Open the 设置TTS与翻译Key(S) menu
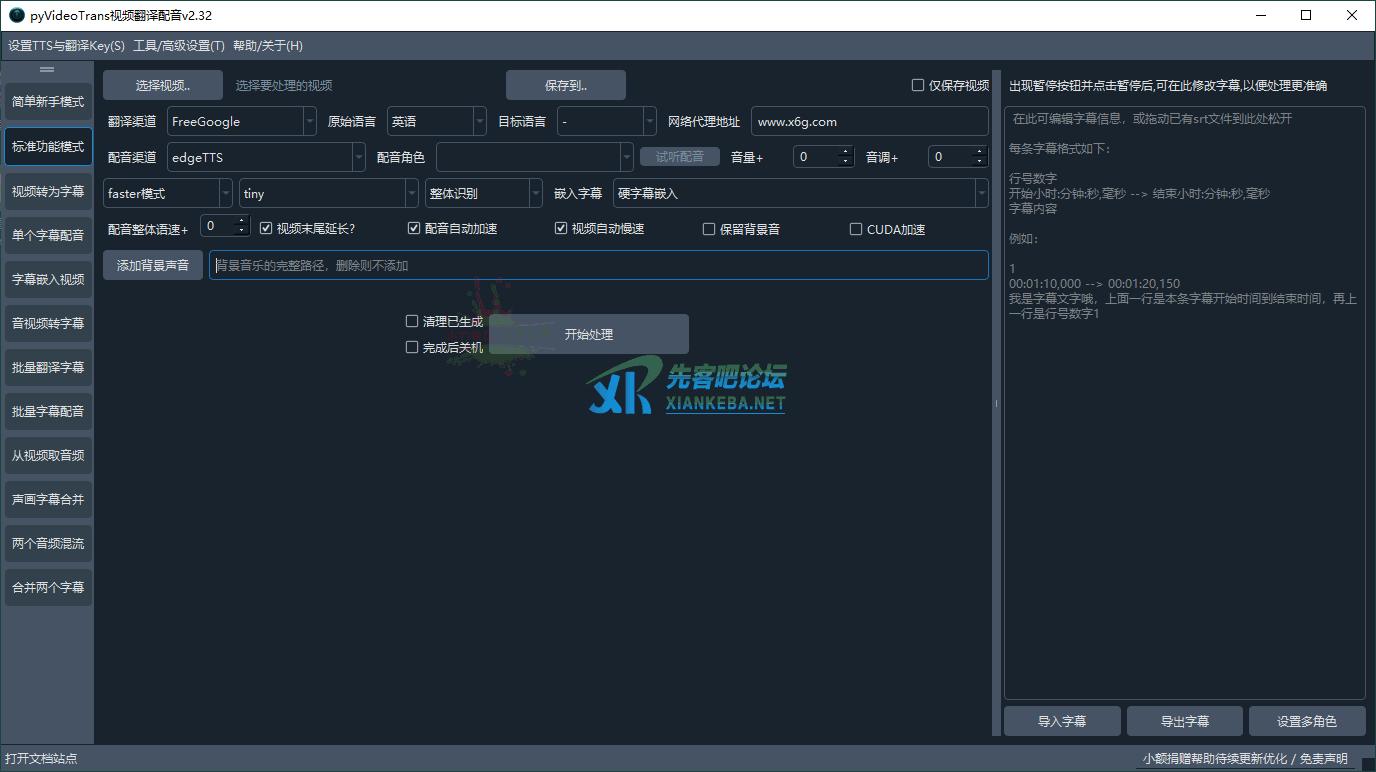Image resolution: width=1376 pixels, height=772 pixels. 66,46
